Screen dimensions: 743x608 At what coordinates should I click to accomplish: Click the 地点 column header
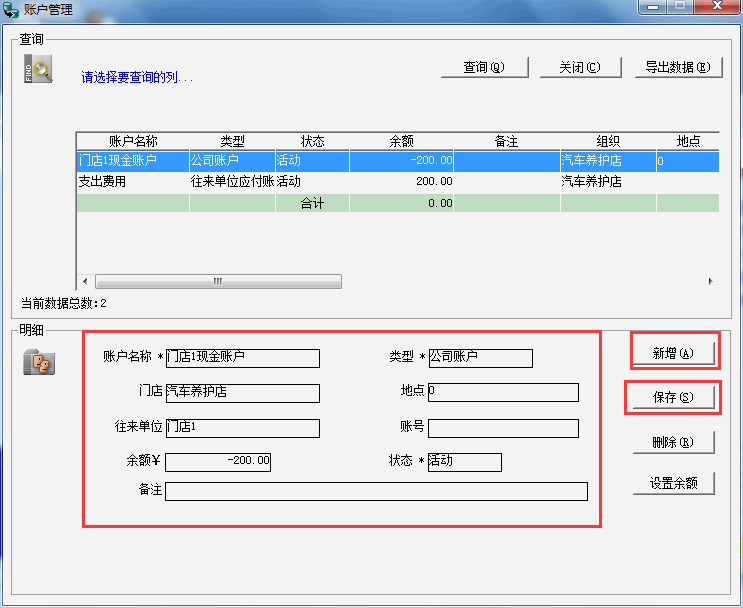[x=688, y=141]
